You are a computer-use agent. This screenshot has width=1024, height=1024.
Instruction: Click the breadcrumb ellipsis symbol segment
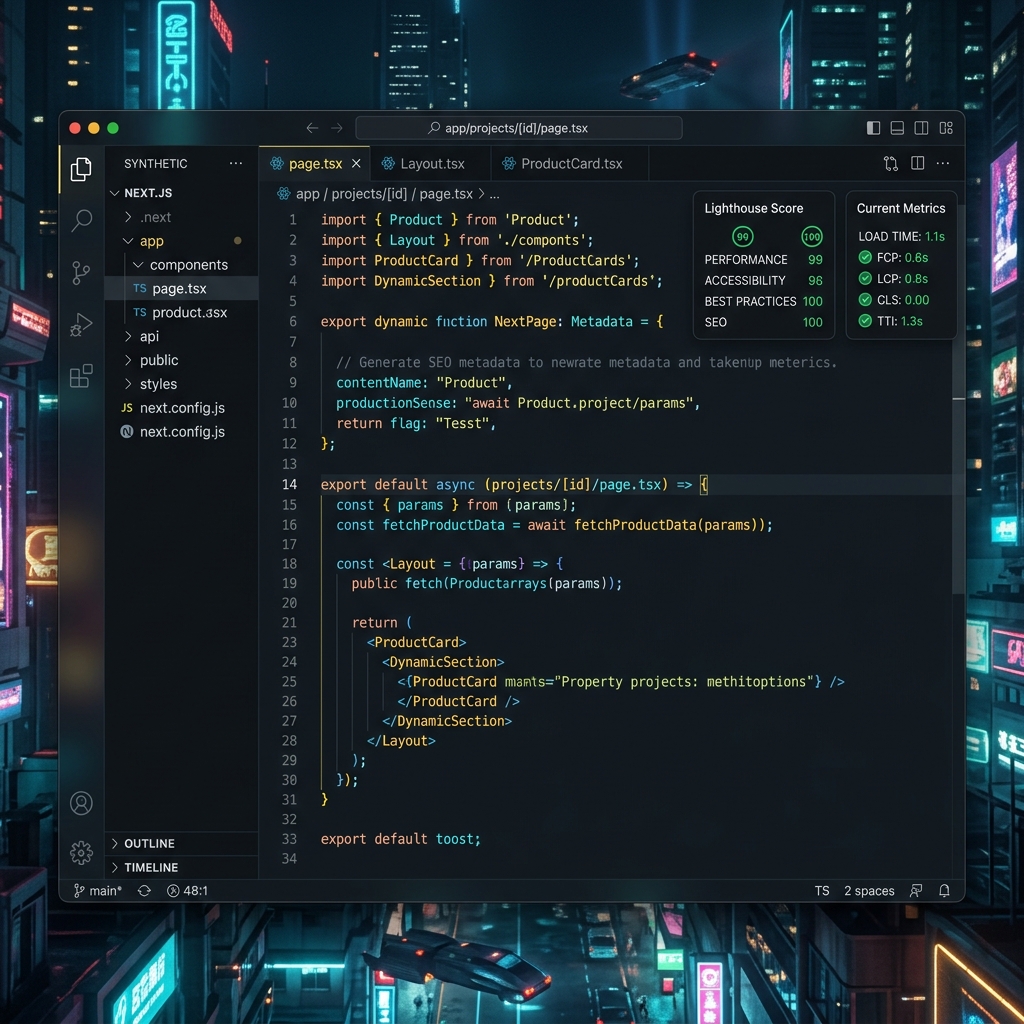(494, 195)
